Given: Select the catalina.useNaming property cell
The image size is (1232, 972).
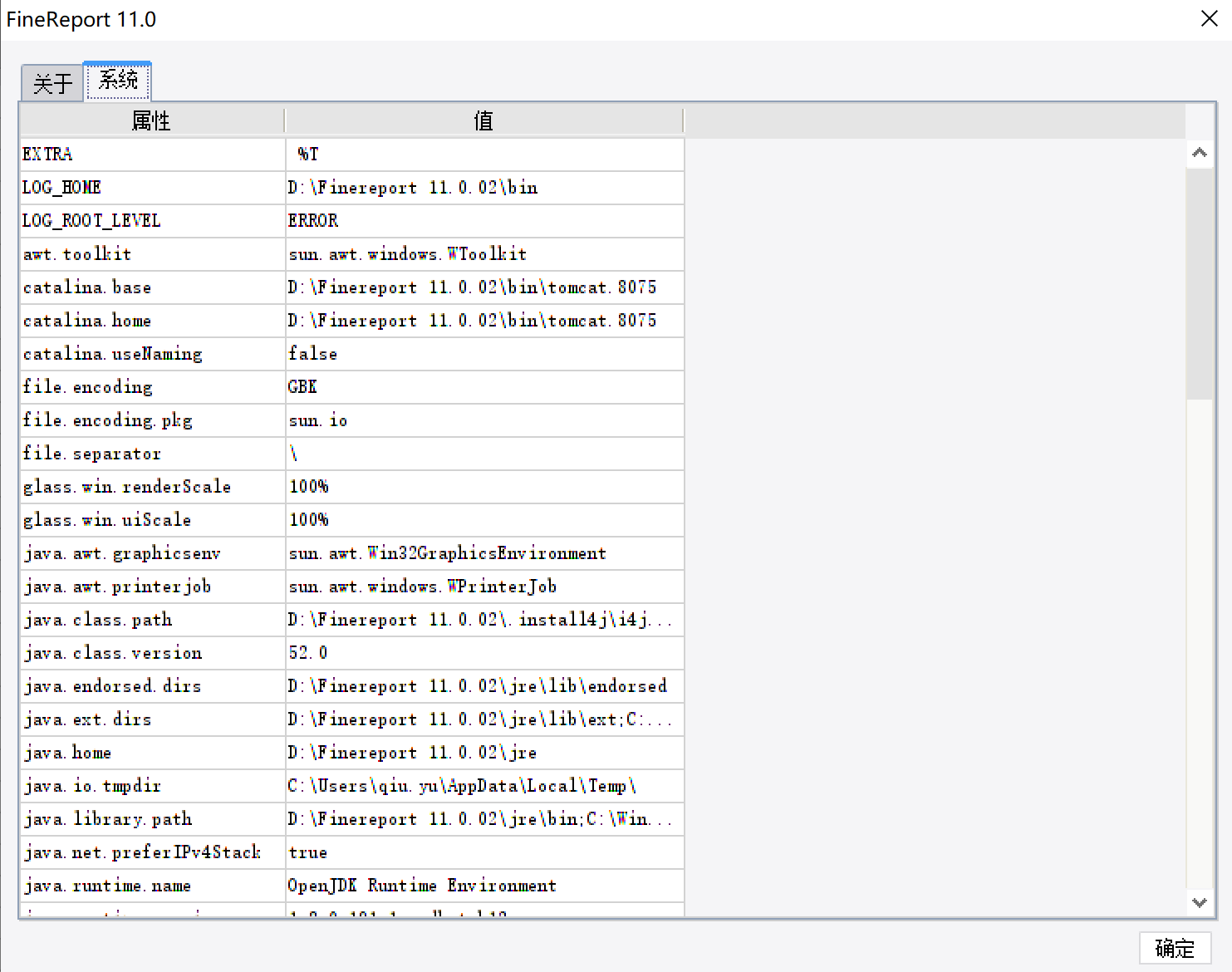Looking at the screenshot, I should [x=153, y=354].
